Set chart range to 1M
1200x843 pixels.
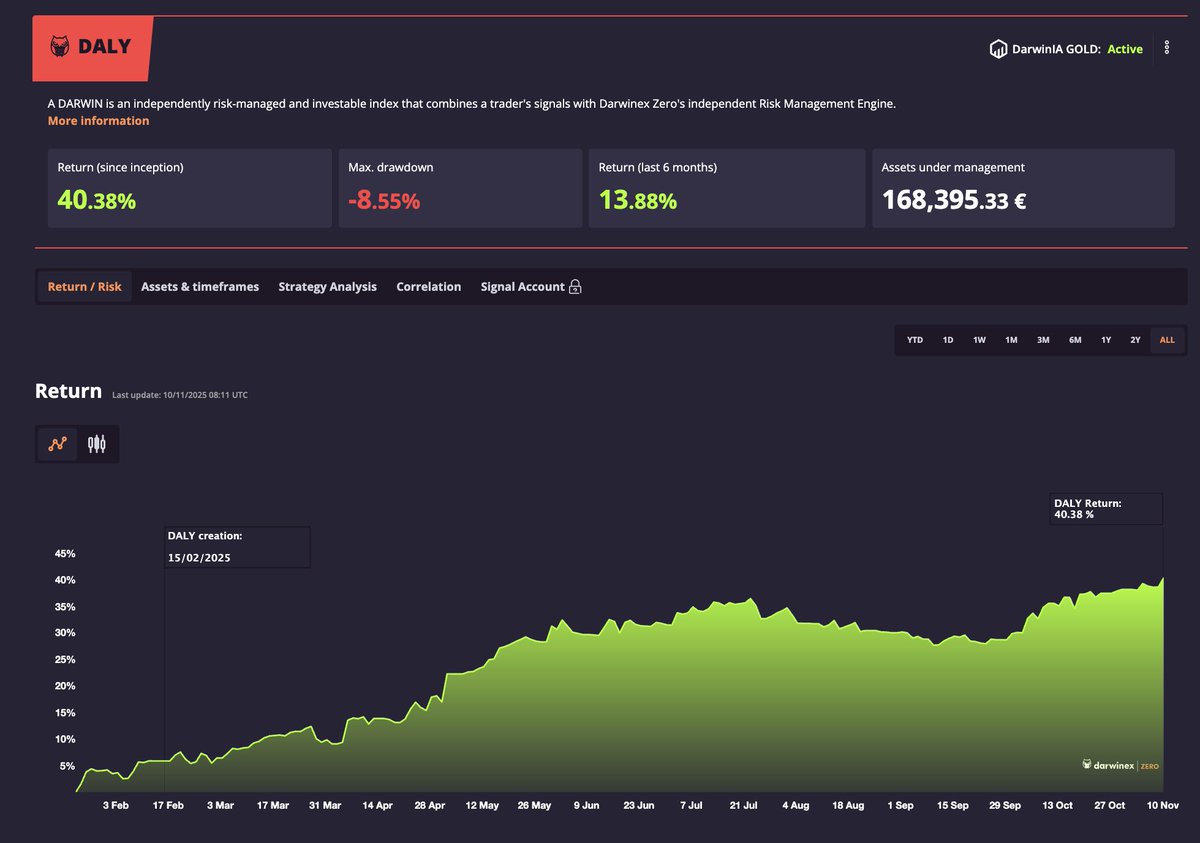click(x=1011, y=340)
